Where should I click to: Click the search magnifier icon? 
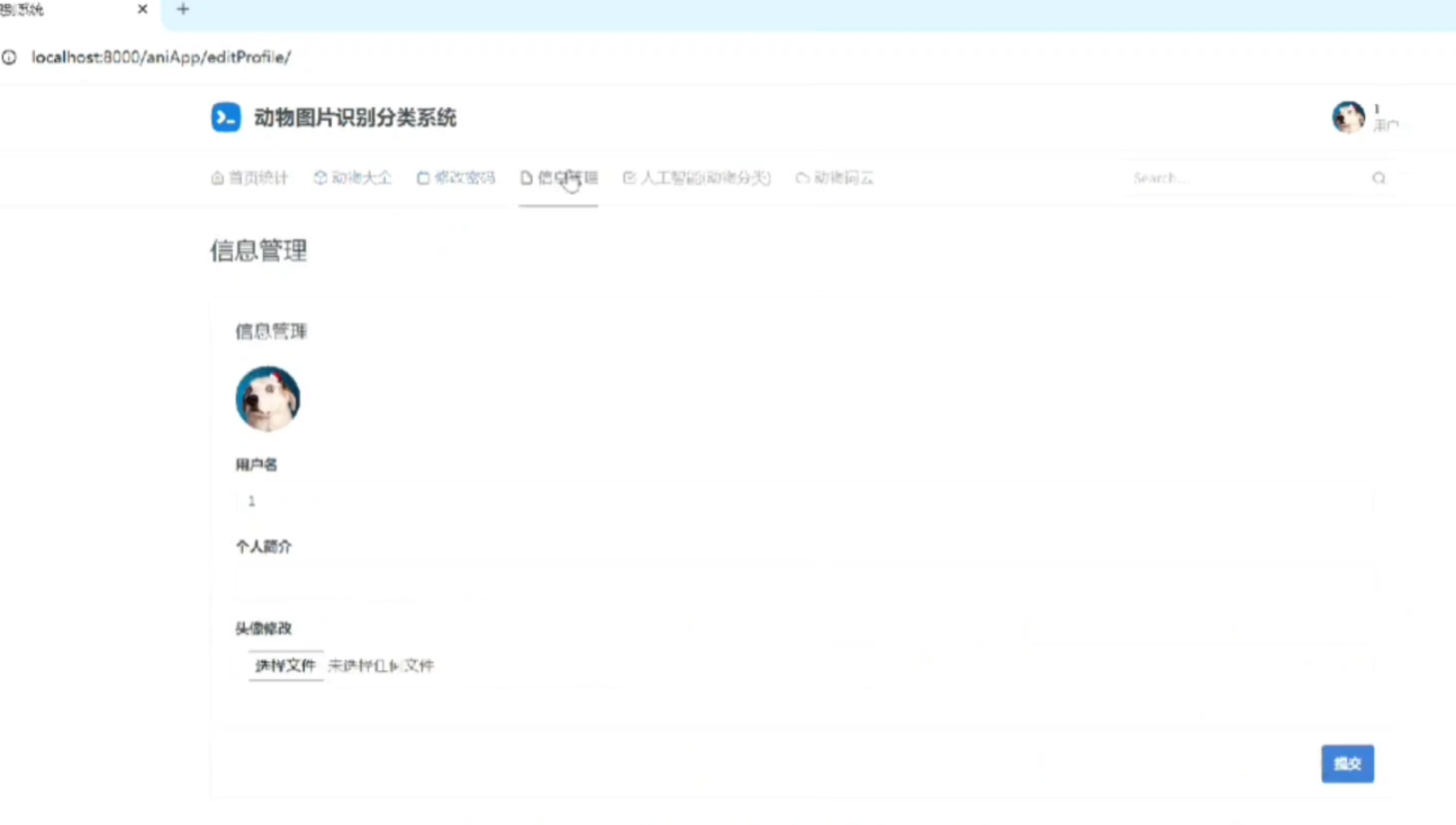pos(1378,178)
